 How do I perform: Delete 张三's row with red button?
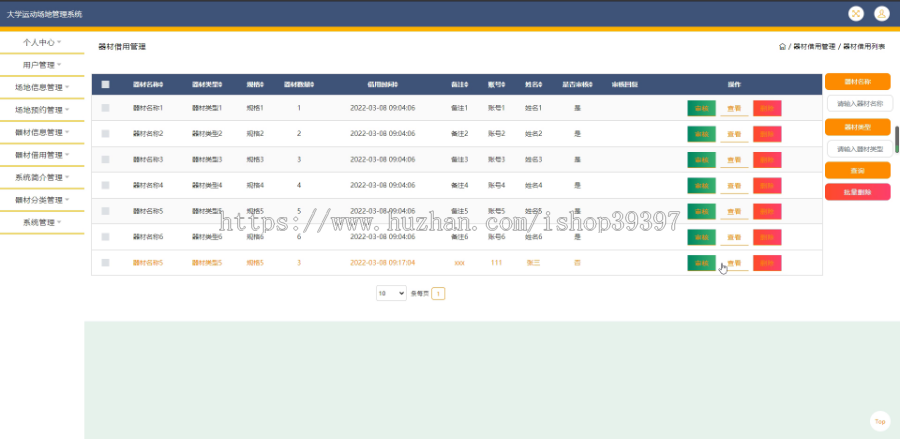pyautogui.click(x=767, y=263)
